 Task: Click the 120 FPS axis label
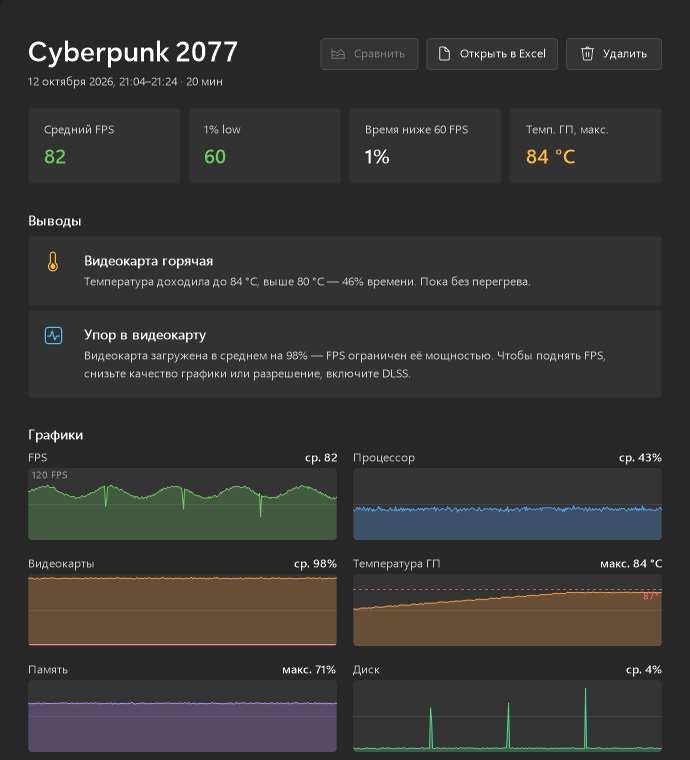(x=49, y=475)
